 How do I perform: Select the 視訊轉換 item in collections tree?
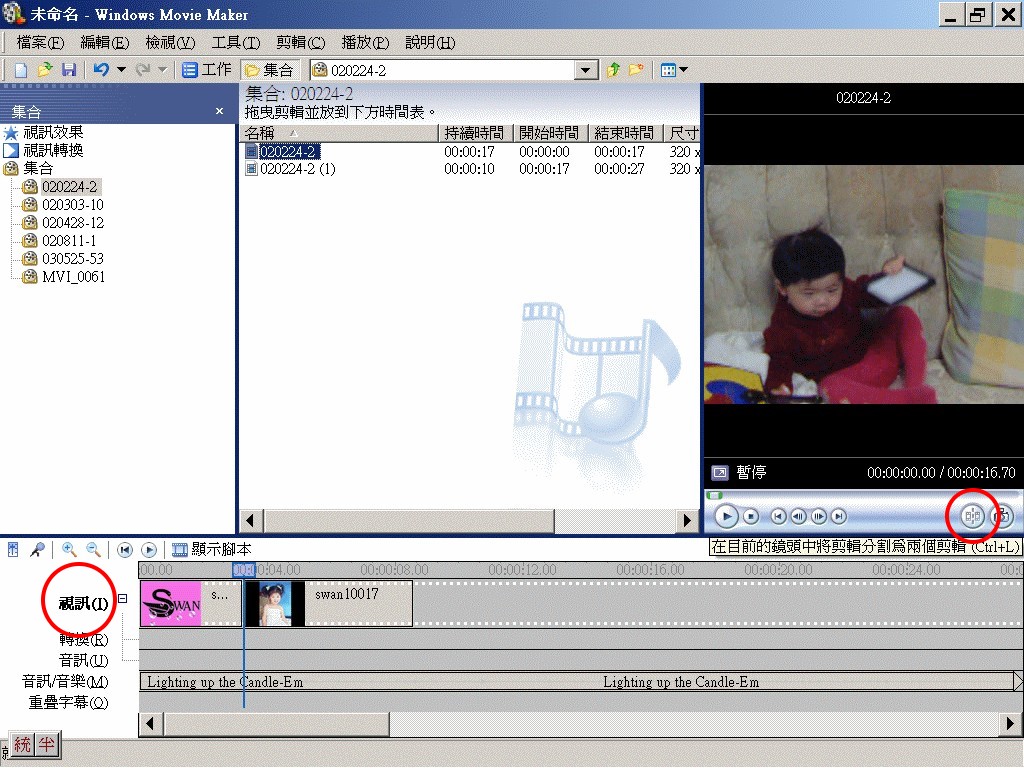coord(53,150)
